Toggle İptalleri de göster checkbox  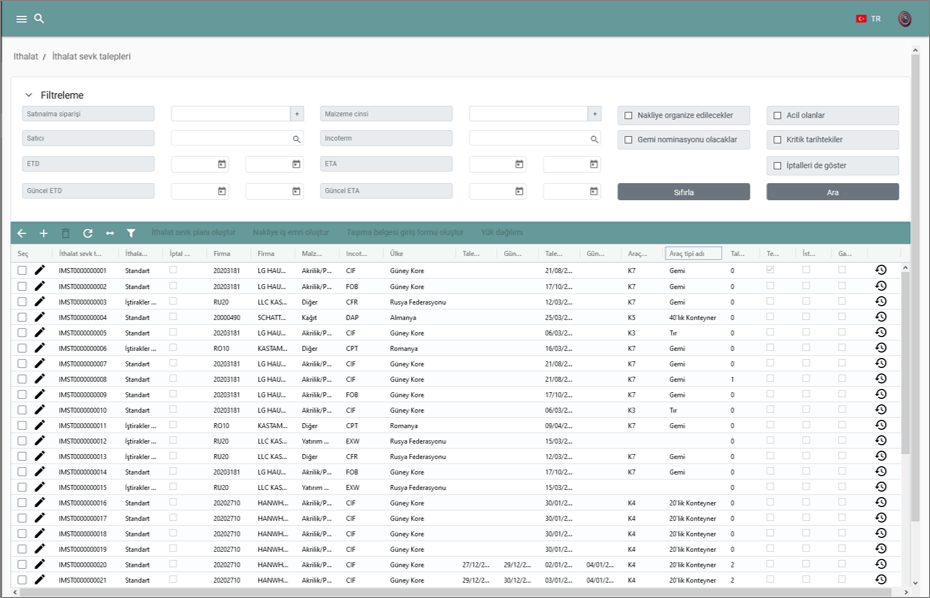778,166
